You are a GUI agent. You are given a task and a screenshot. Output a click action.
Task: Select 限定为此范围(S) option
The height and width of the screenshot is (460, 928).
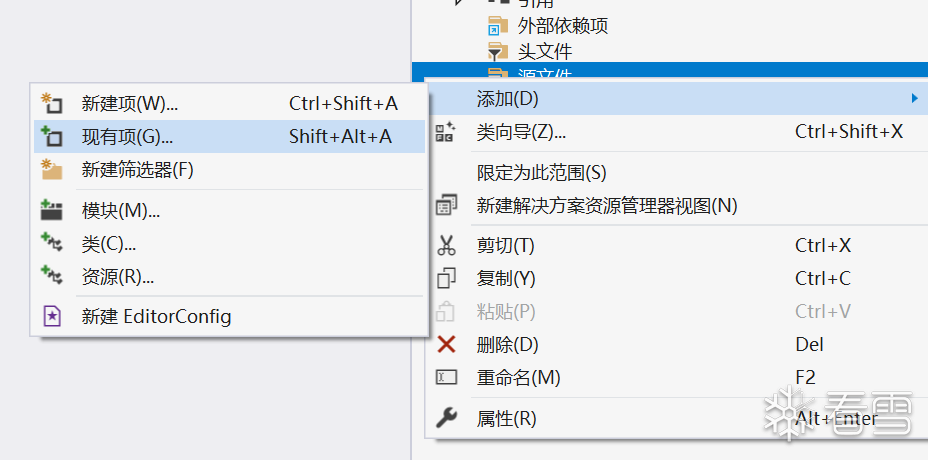pos(541,172)
